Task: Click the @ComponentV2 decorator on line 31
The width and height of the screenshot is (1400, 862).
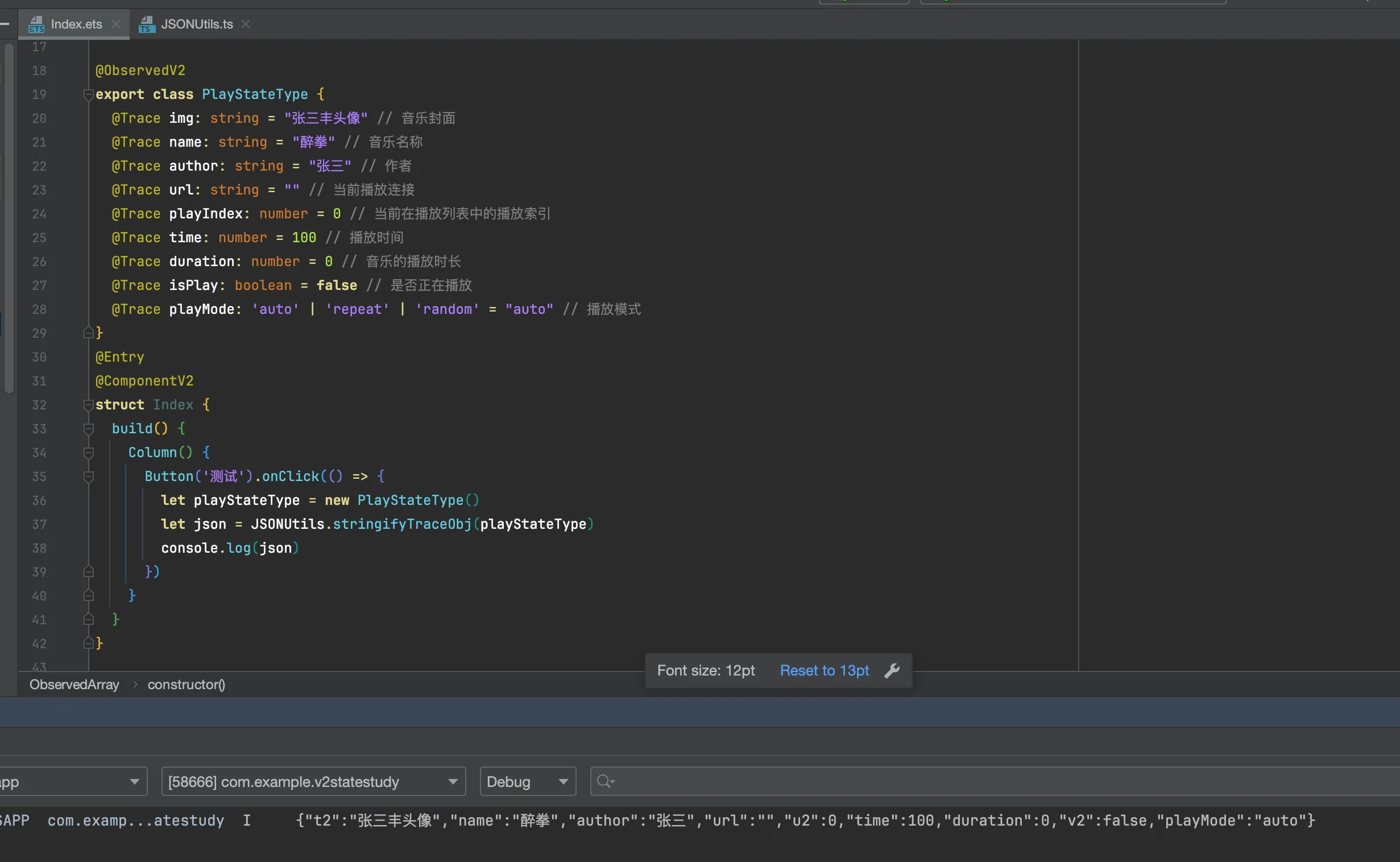Action: click(144, 382)
